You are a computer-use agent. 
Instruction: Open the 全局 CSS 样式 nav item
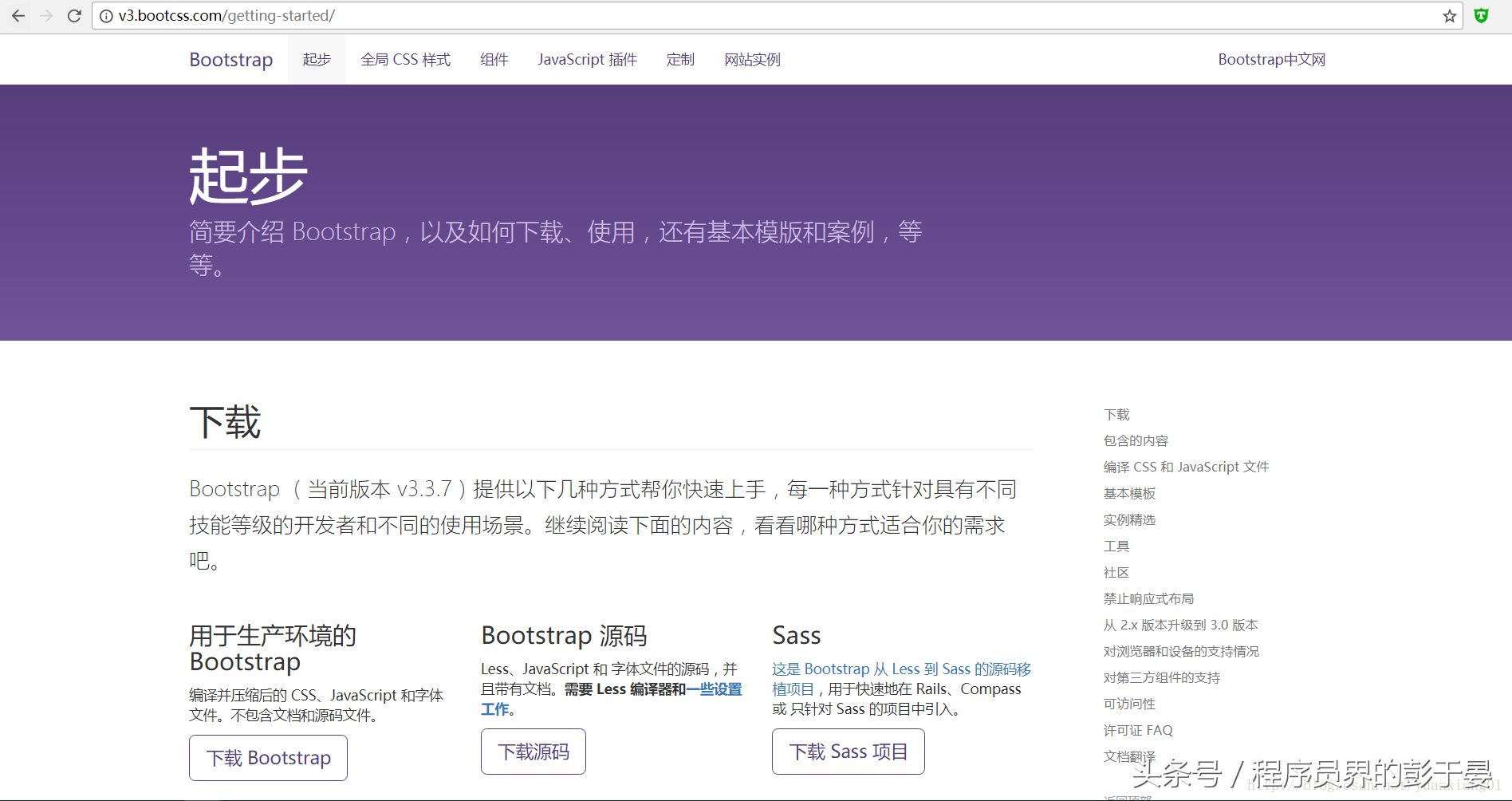[405, 60]
